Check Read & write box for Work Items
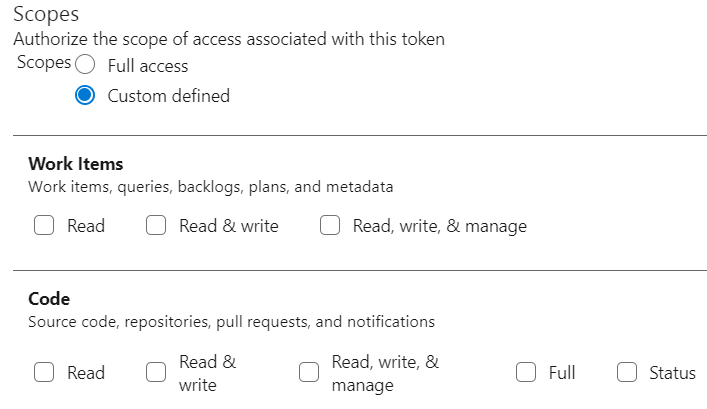 click(x=156, y=226)
